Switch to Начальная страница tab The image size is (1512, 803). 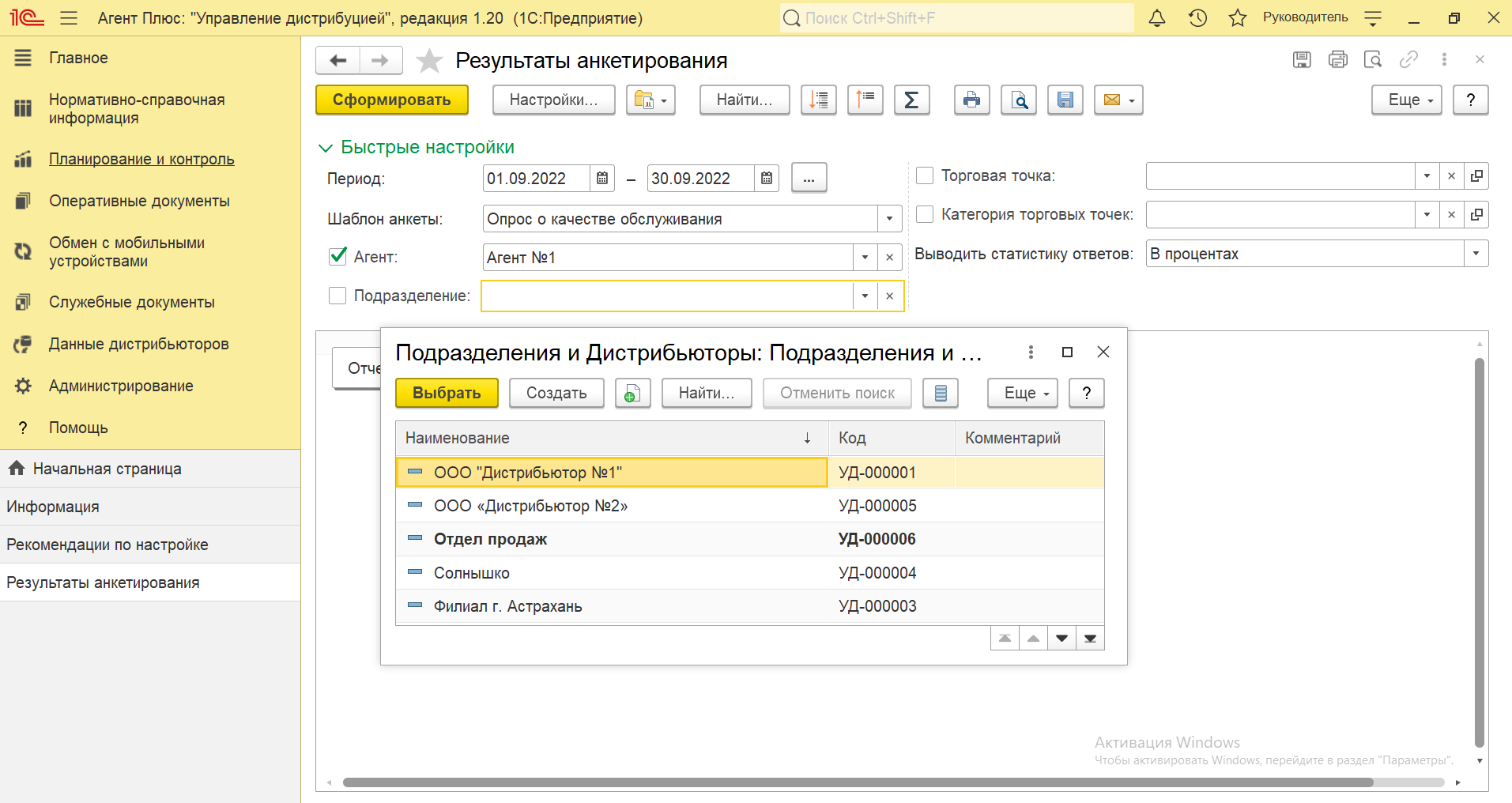pyautogui.click(x=150, y=469)
